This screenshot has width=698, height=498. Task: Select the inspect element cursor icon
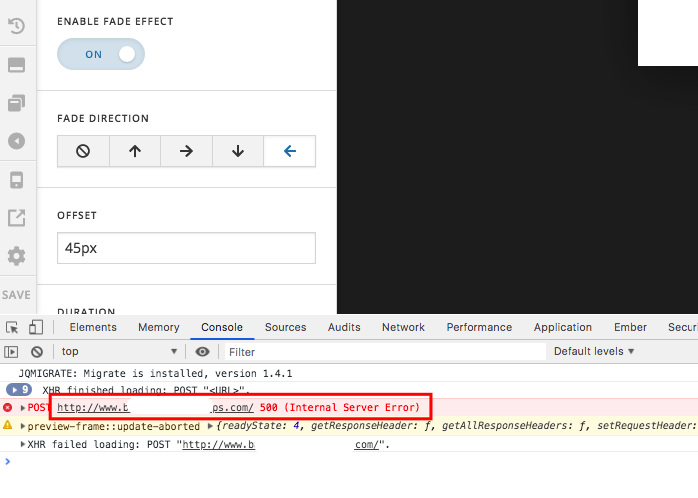click(12, 327)
